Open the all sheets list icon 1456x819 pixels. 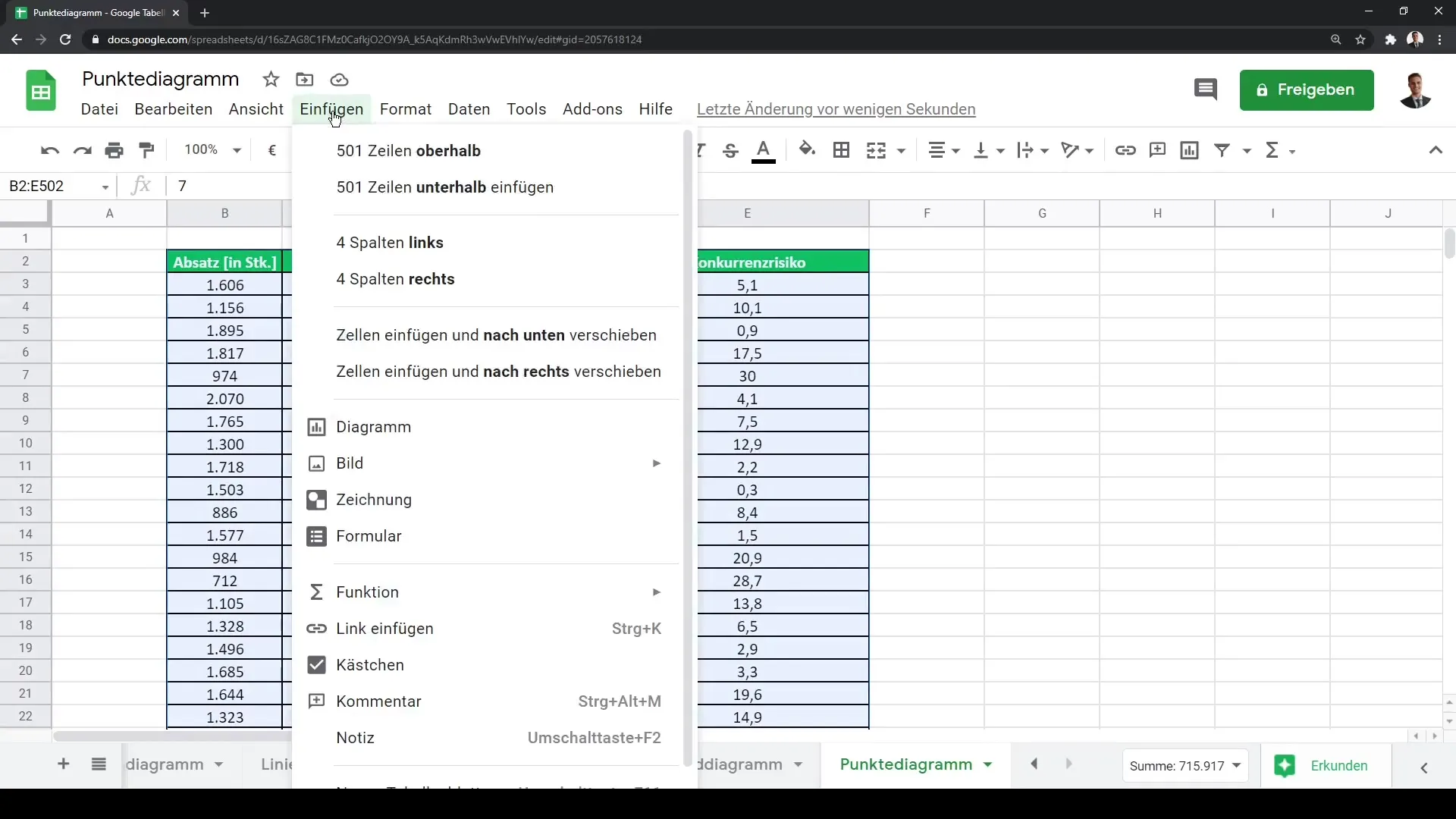pyautogui.click(x=99, y=764)
